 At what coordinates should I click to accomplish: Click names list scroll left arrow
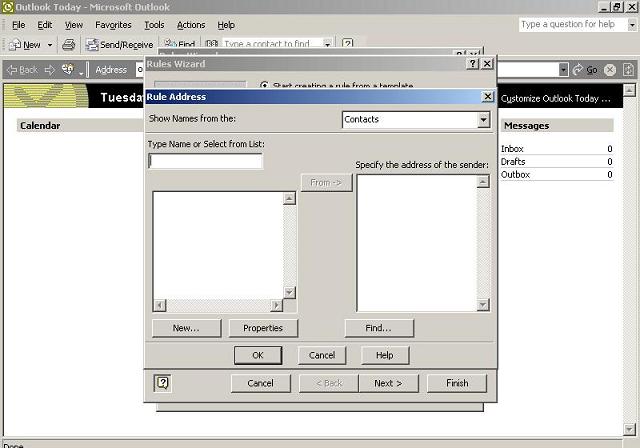(x=160, y=305)
